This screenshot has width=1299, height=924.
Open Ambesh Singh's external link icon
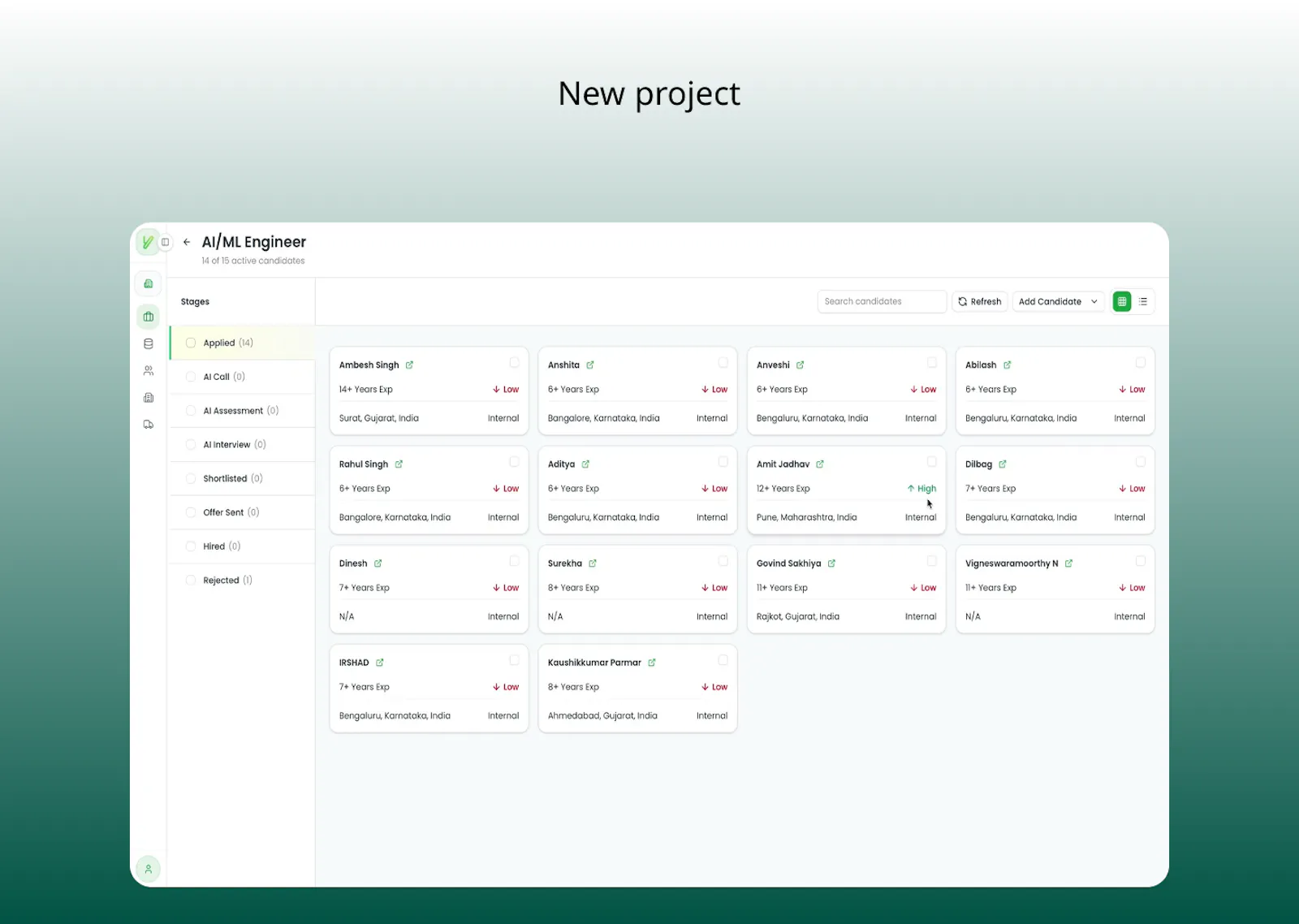pos(409,365)
